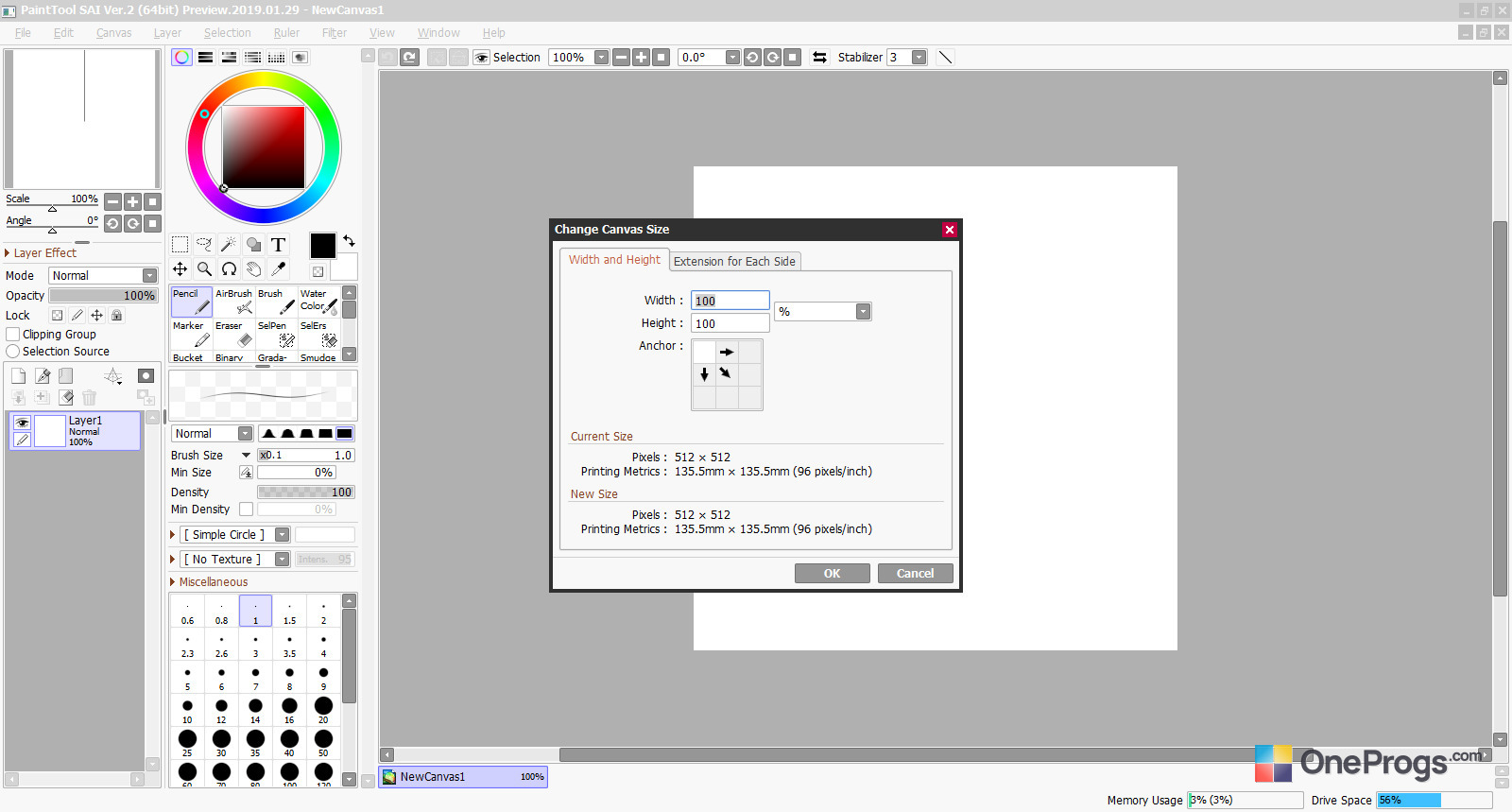Select the Selection Source radio button
This screenshot has height=812, width=1512.
coord(13,352)
